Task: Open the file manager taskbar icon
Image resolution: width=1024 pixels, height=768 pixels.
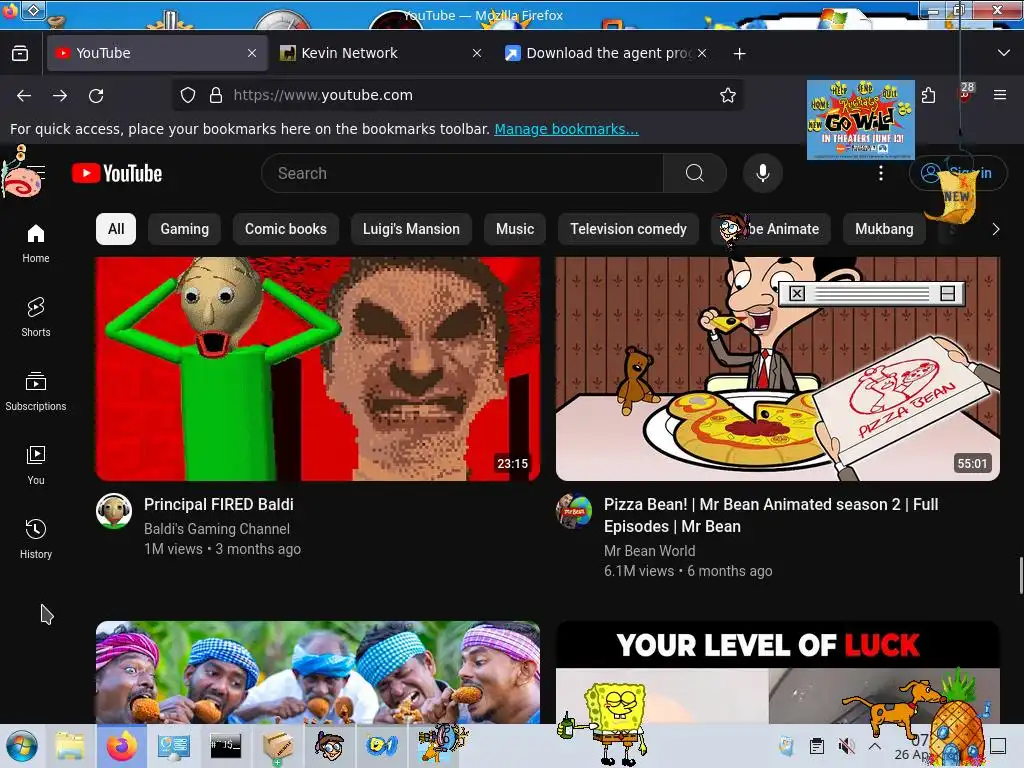Action: click(x=70, y=746)
